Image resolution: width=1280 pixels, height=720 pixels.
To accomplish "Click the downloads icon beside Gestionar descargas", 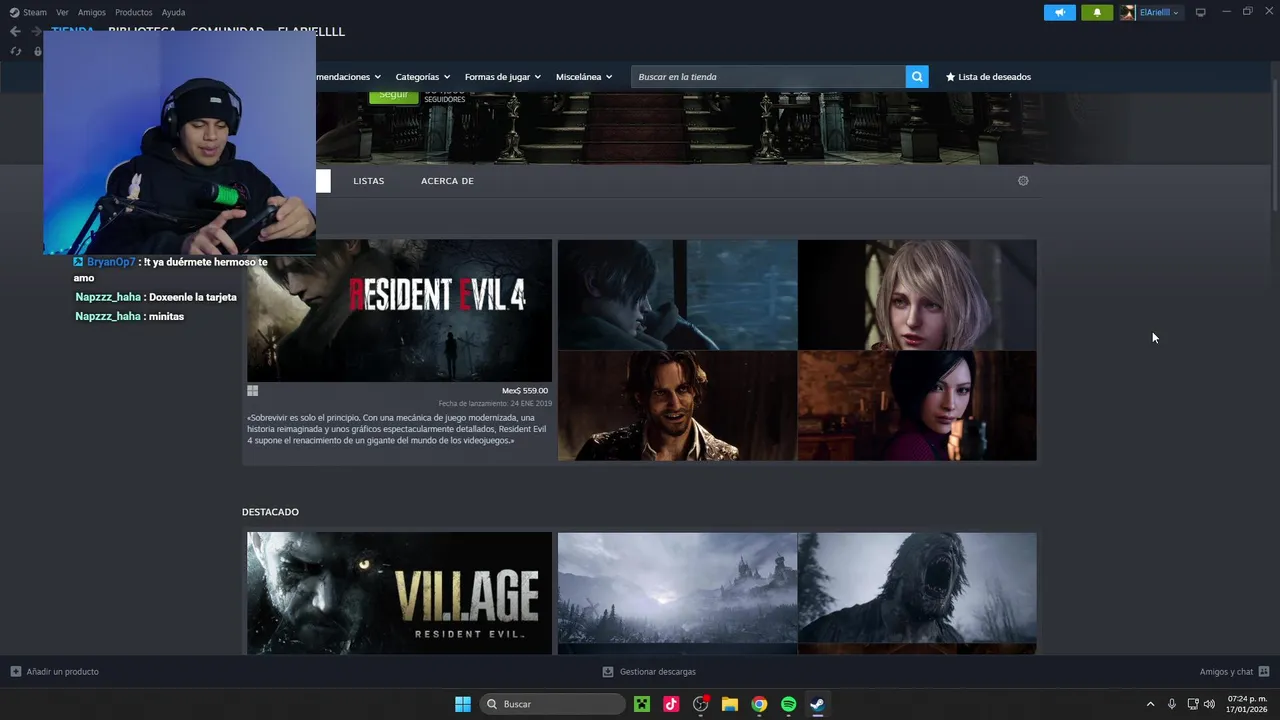I will coord(607,672).
